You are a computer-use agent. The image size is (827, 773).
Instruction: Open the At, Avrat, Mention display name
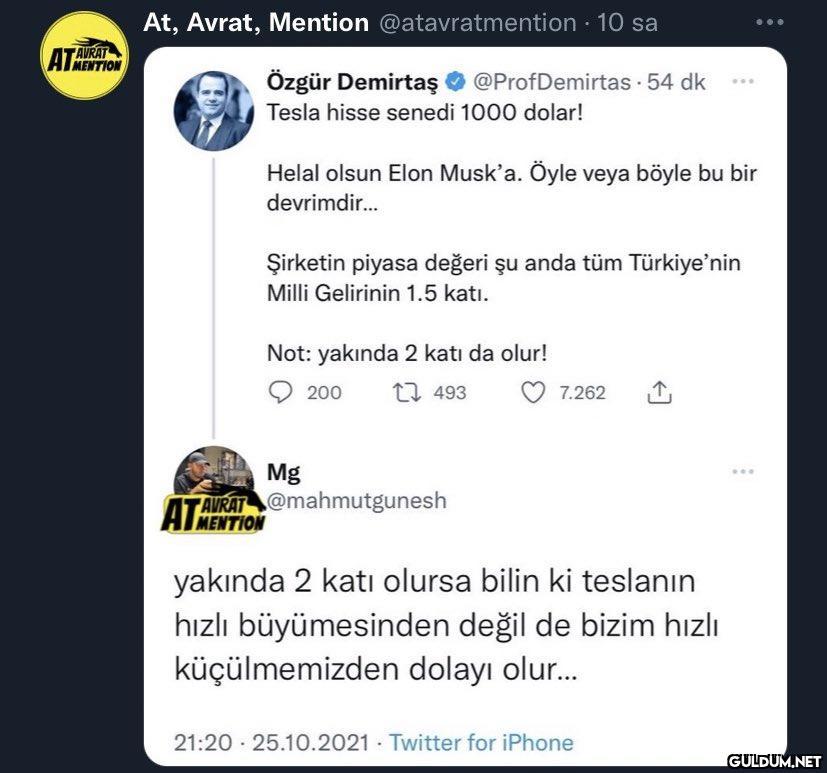256,22
